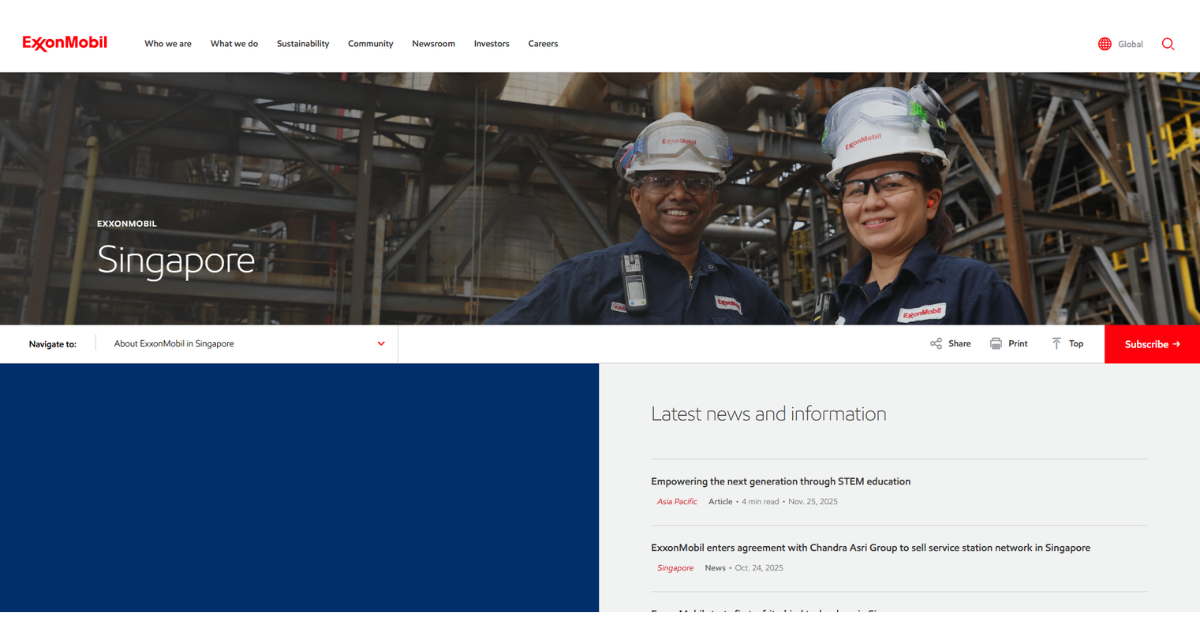Click the Print printer icon
1200x628 pixels.
click(996, 344)
